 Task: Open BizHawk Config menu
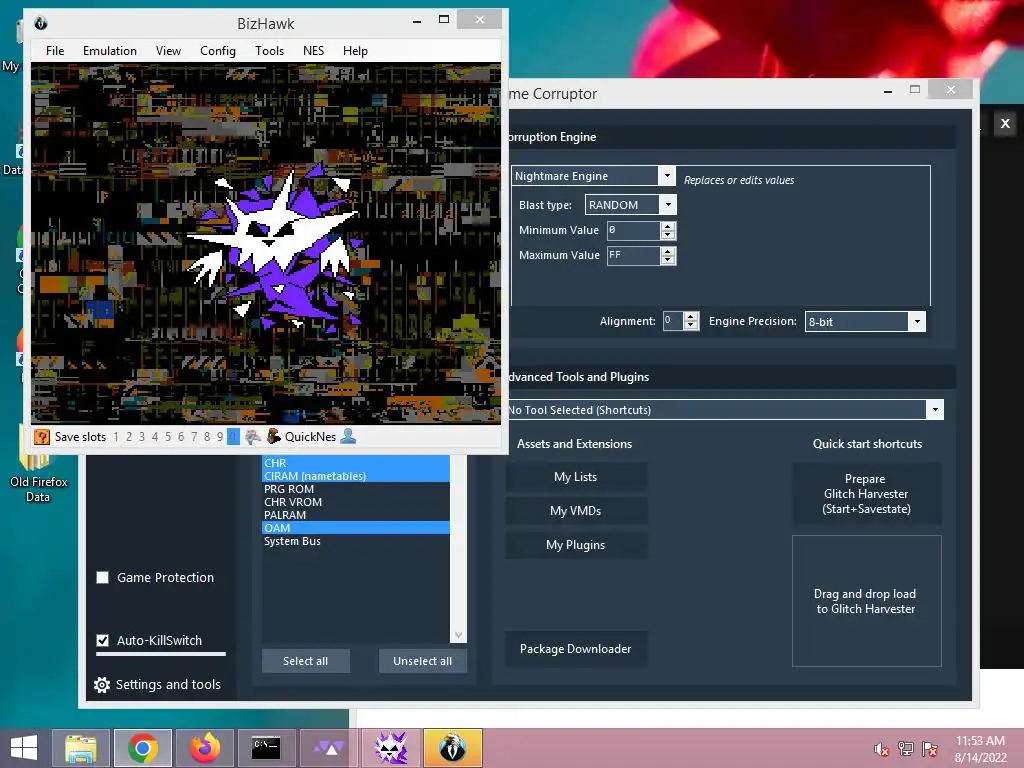click(217, 51)
